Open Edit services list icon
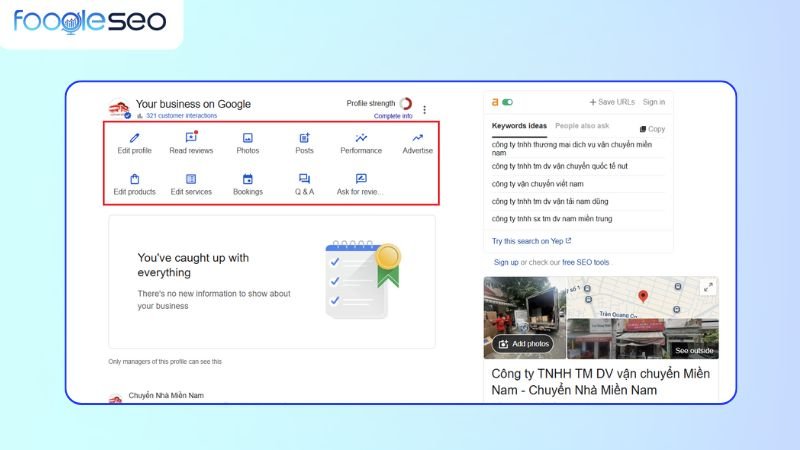800x450 pixels. [191, 179]
